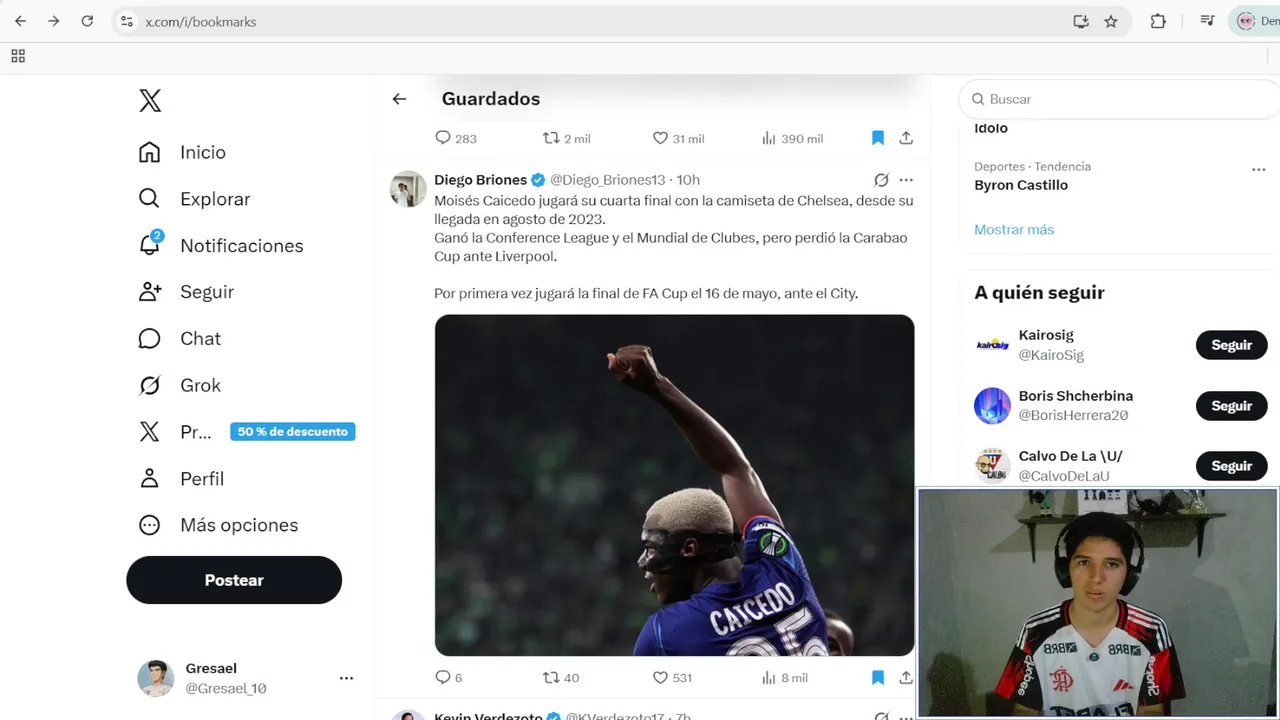This screenshot has height=720, width=1280.
Task: Open Notificaciones with 2 badge
Action: 220,245
